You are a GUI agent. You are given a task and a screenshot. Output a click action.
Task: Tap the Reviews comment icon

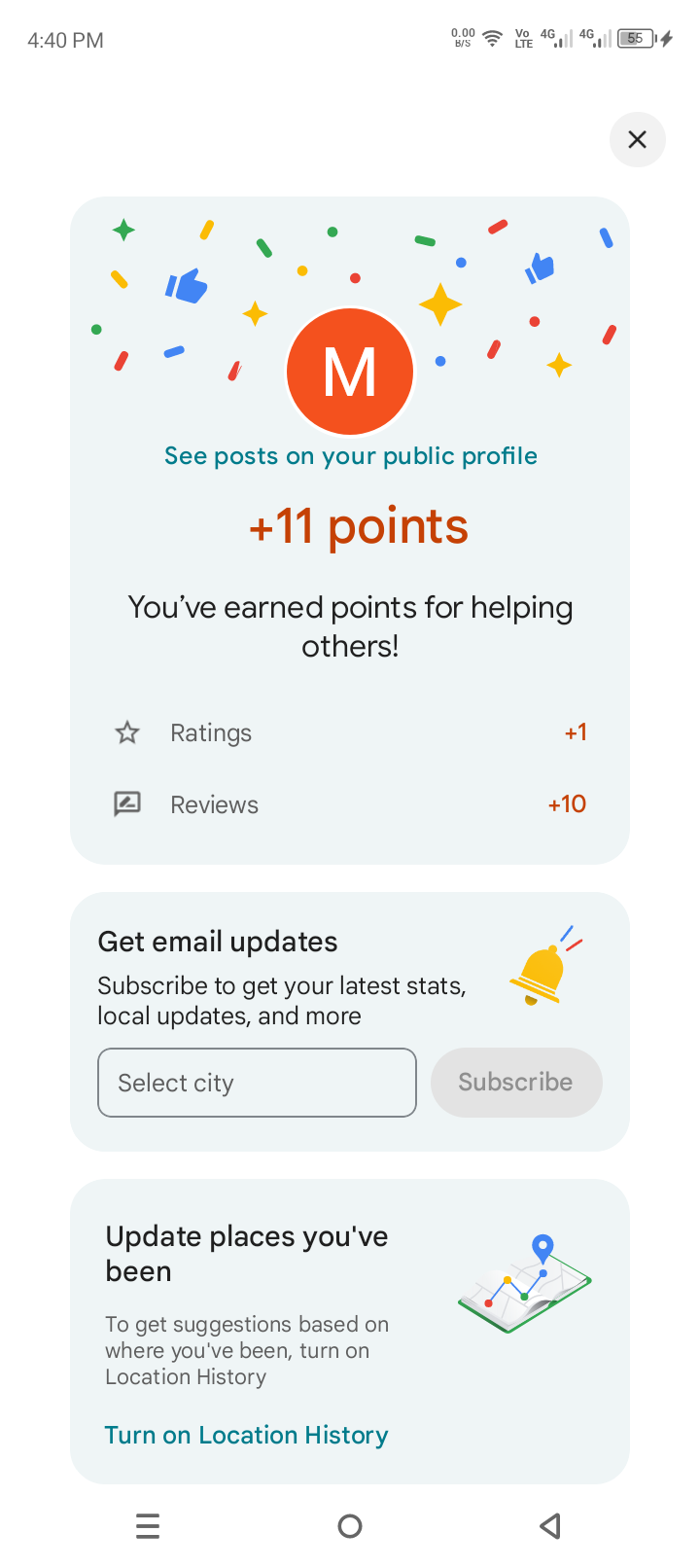click(127, 804)
